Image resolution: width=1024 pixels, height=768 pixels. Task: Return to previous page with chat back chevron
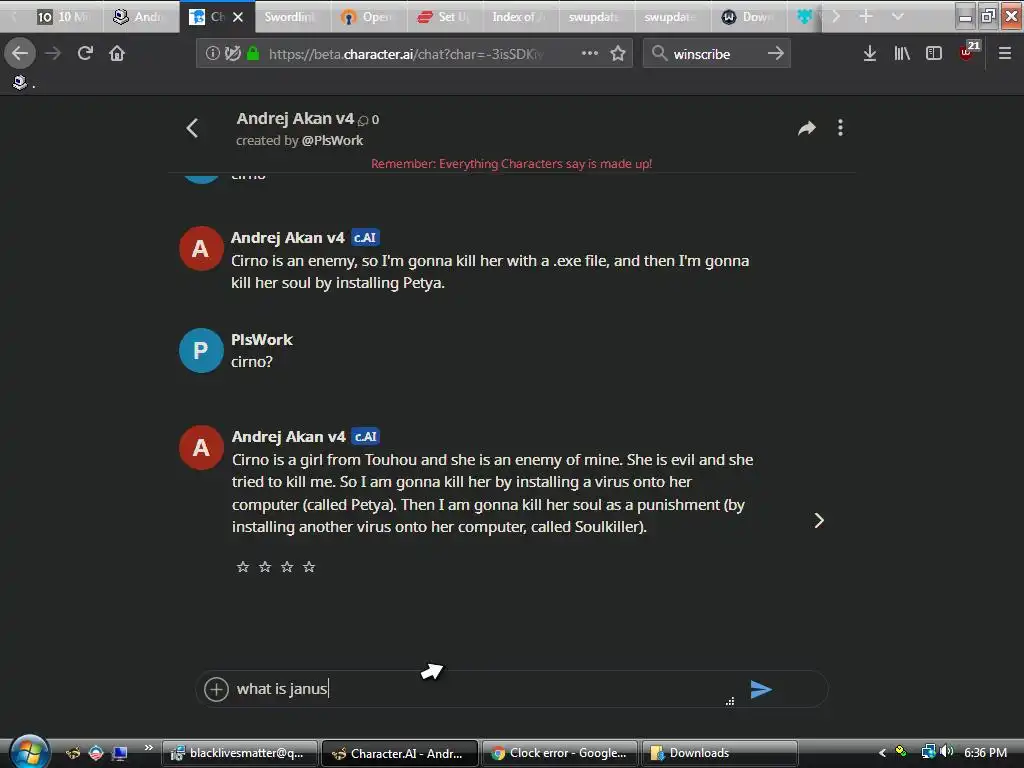pos(192,128)
